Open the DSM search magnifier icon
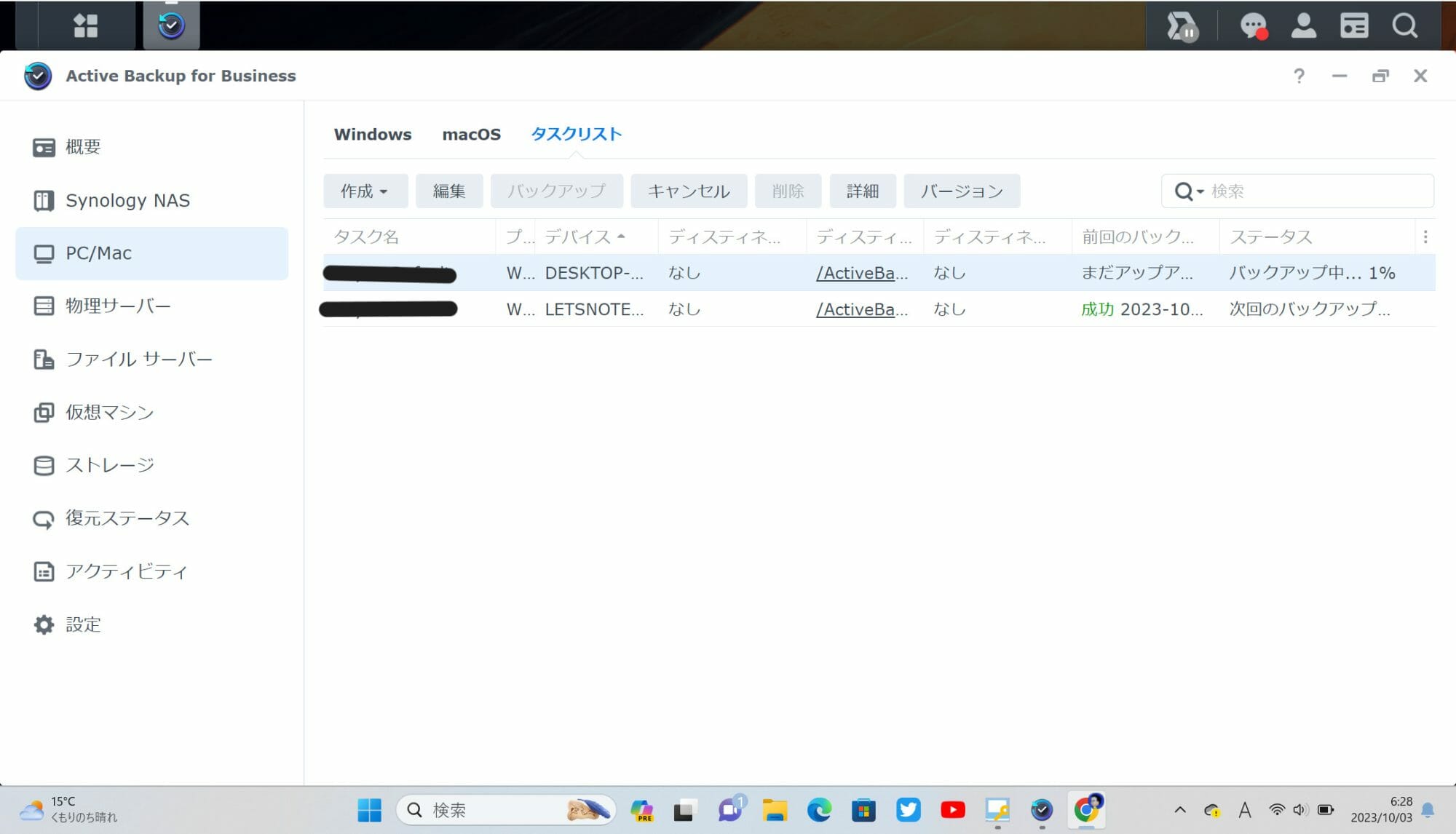The image size is (1456, 834). tap(1404, 25)
